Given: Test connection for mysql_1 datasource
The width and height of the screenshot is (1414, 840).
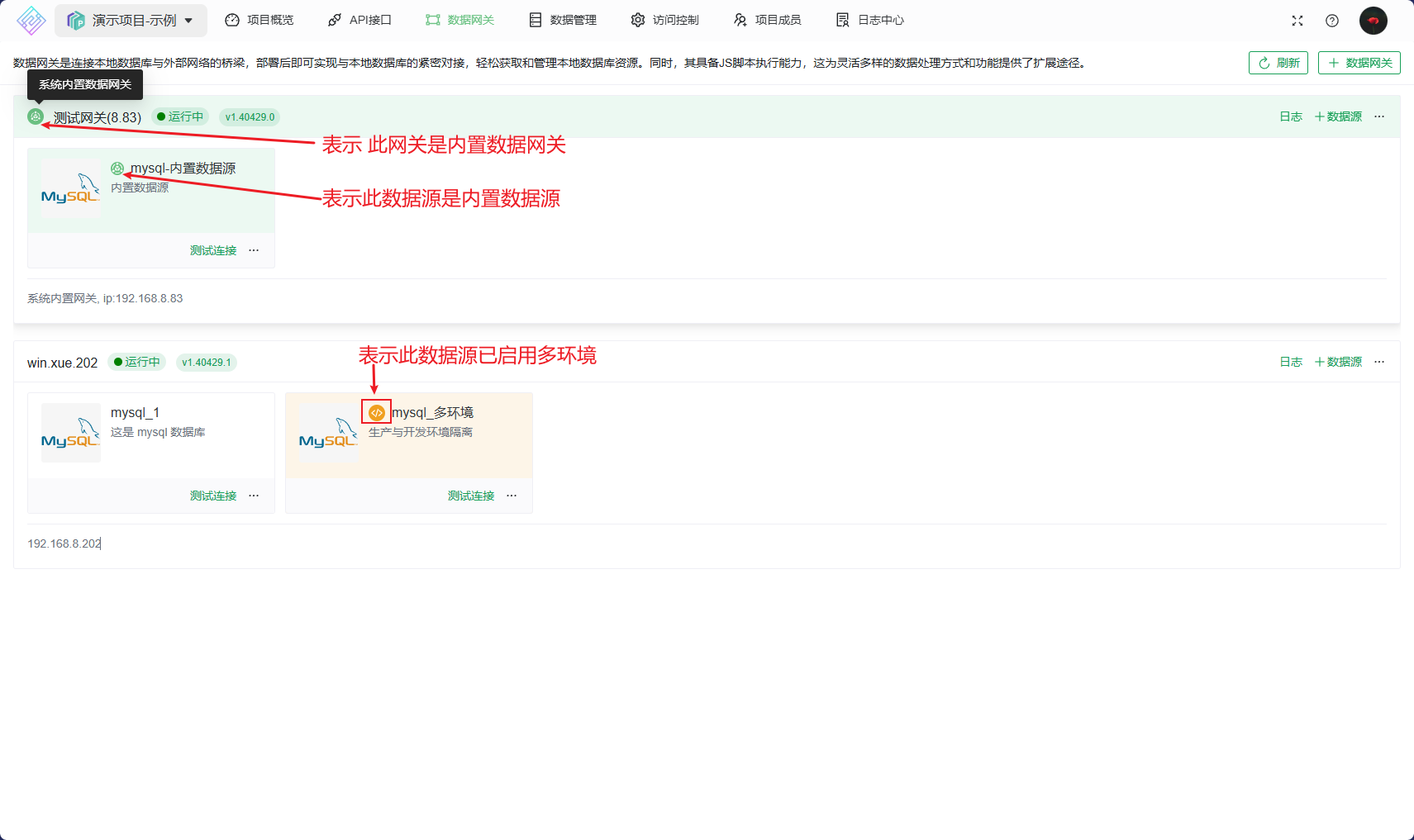Looking at the screenshot, I should [x=213, y=496].
